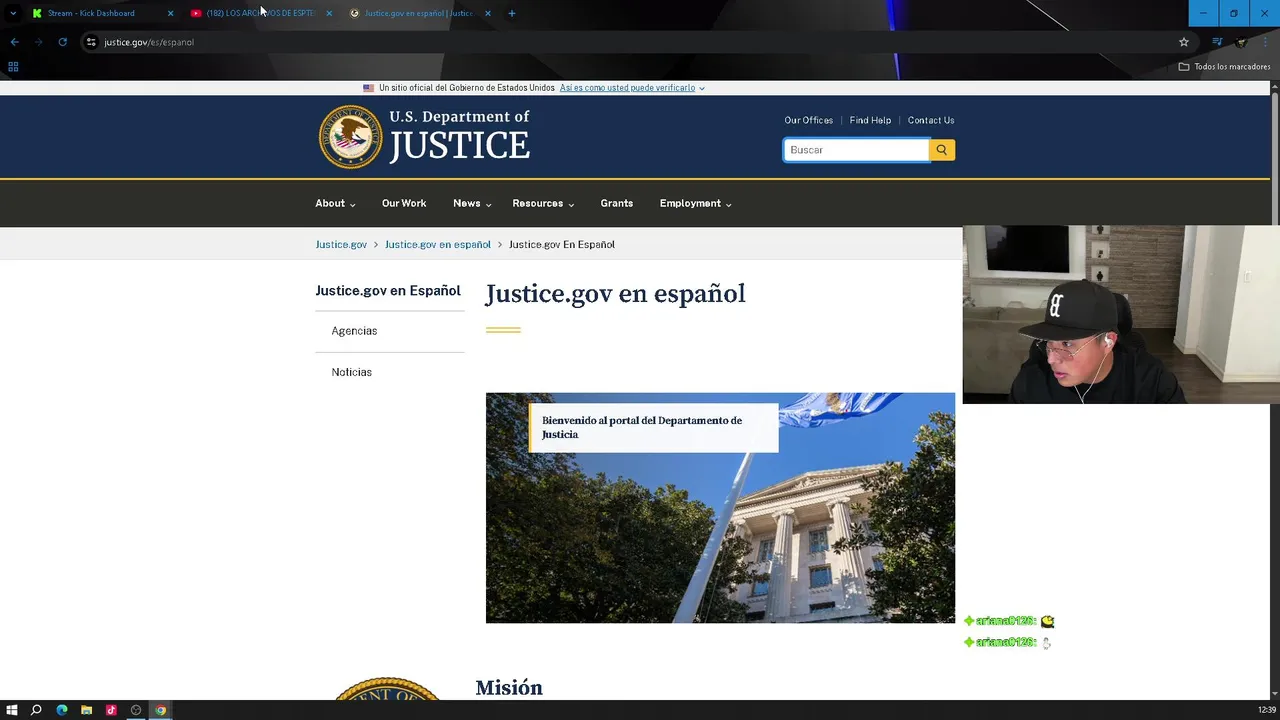Switch to the YouTube Los Archivos tab

(x=260, y=13)
